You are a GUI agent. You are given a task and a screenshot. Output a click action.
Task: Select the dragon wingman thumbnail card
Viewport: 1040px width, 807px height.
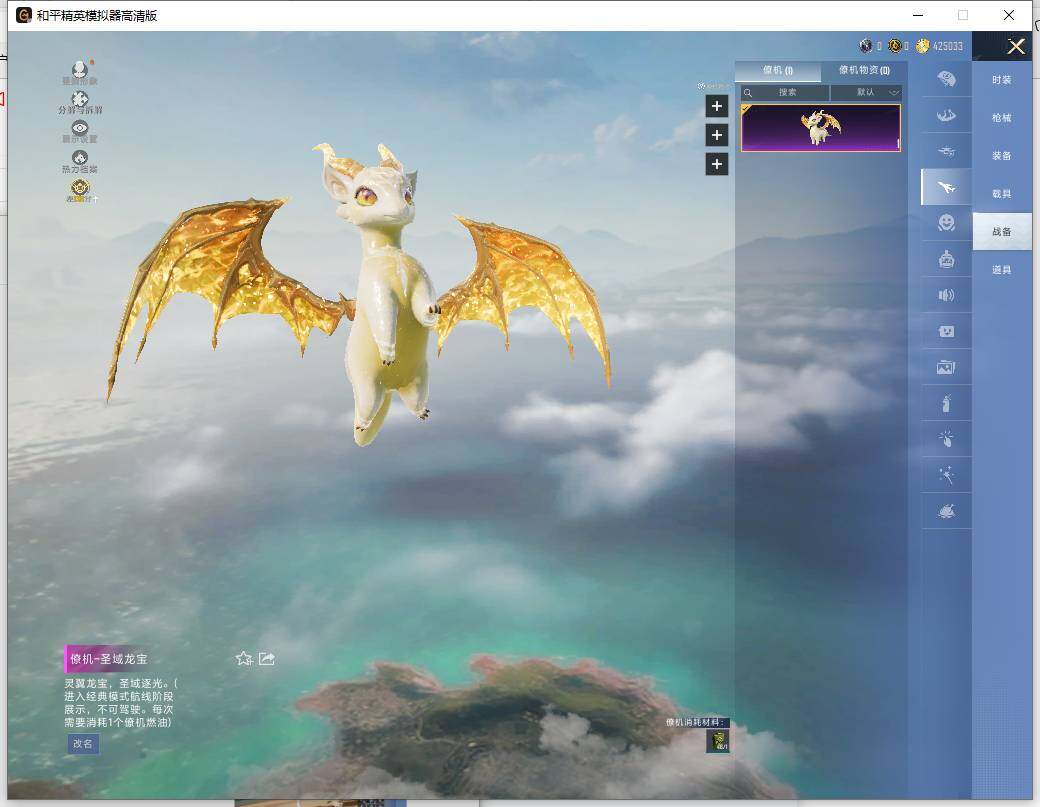[820, 128]
